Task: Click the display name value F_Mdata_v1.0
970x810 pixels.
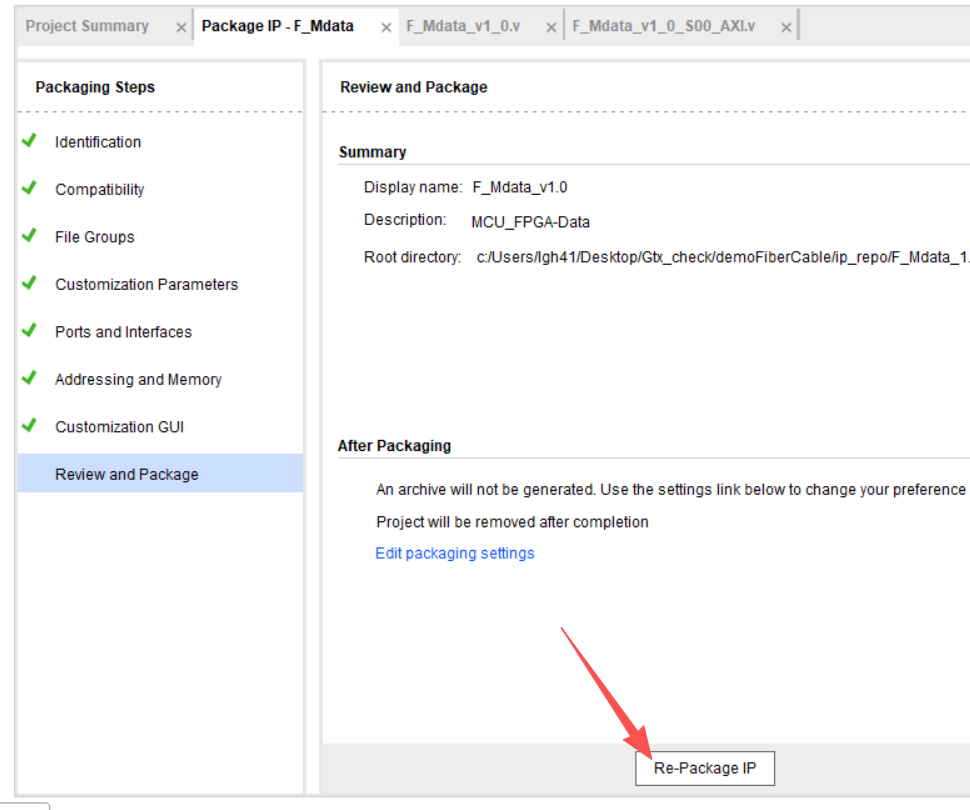Action: click(x=520, y=187)
